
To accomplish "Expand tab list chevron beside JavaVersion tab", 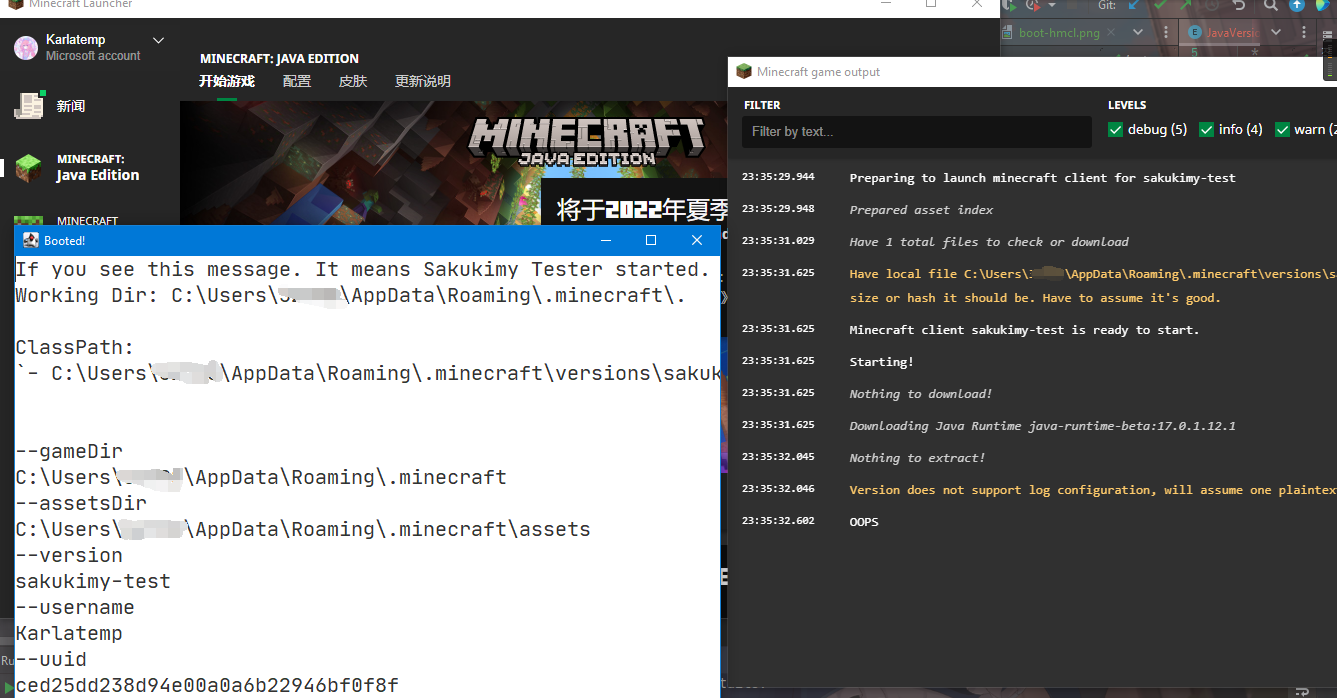I will pos(1277,33).
